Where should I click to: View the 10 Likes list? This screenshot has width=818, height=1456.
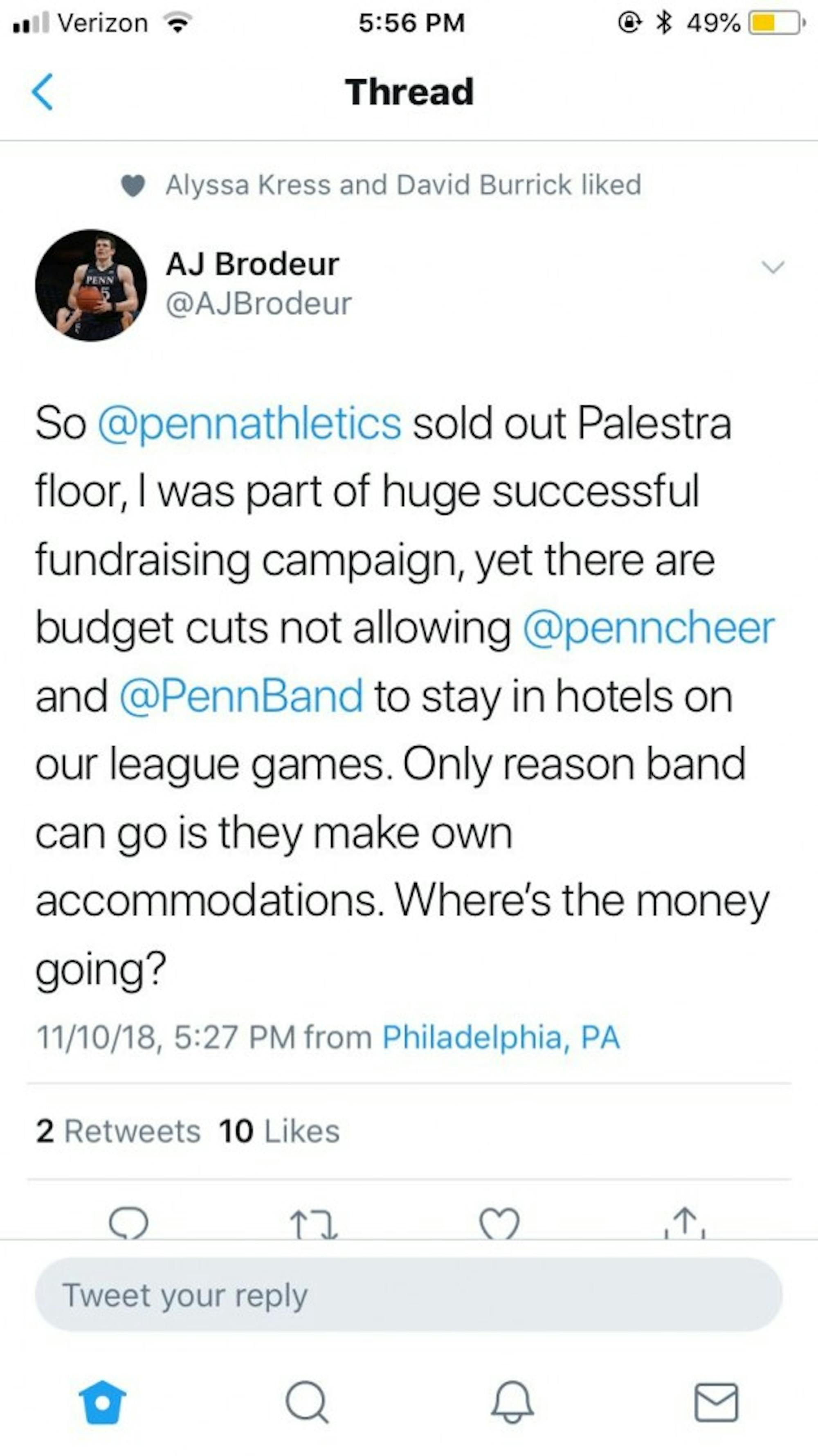(x=280, y=1131)
